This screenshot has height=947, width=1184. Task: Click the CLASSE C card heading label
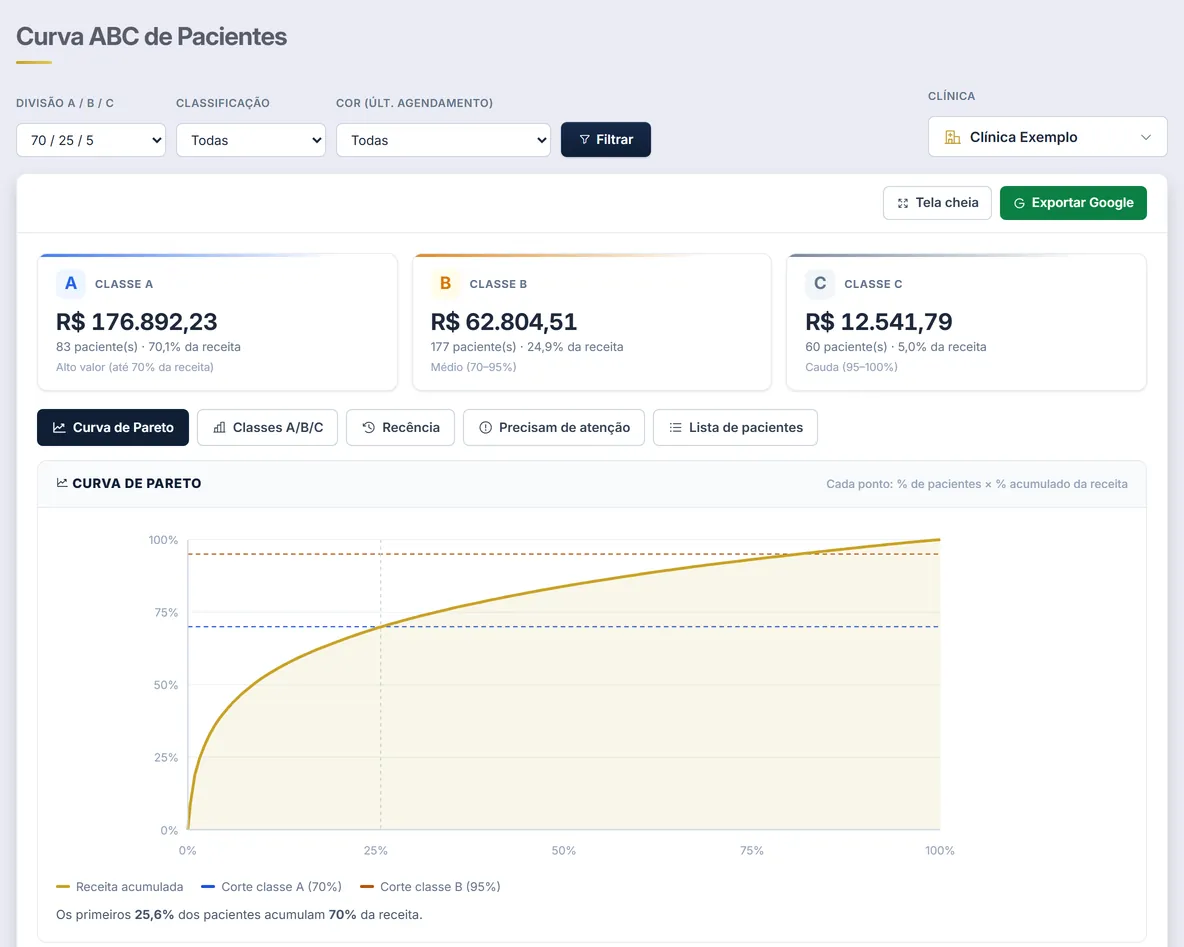click(873, 284)
